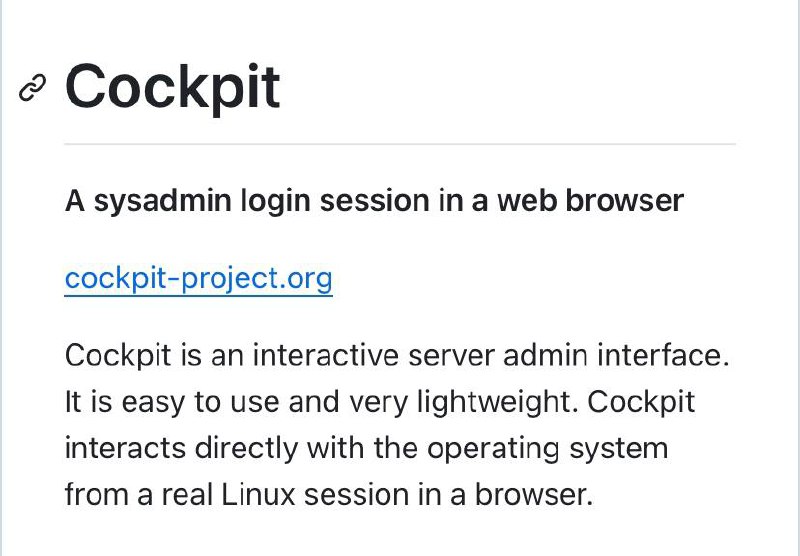Click the second 'Cockpit' after 'lightweight.'
Image resolution: width=800 pixels, height=556 pixels.
[x=641, y=403]
